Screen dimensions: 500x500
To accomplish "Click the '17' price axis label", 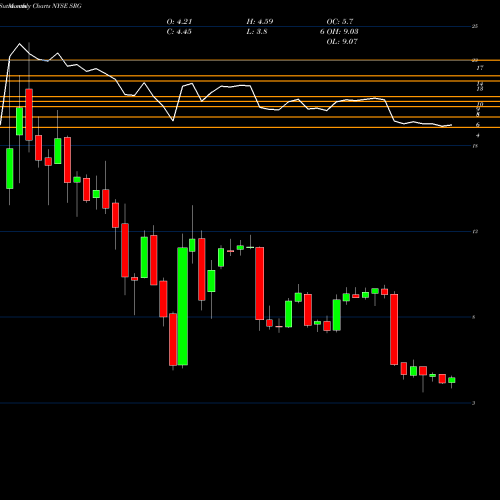I will (480, 68).
